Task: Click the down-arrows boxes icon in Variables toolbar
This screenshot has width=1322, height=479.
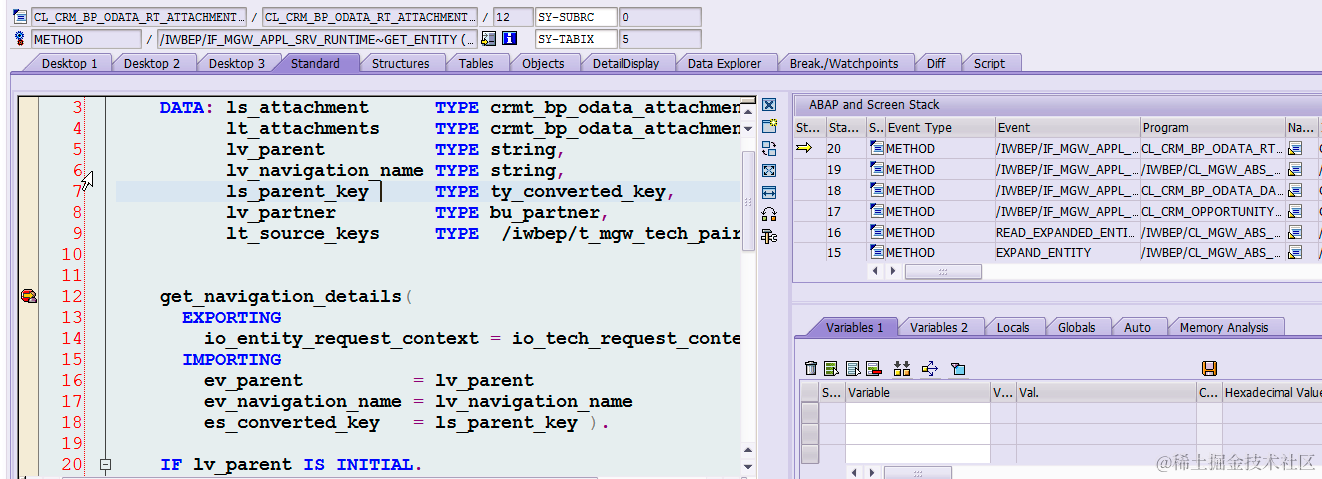Action: (x=902, y=368)
